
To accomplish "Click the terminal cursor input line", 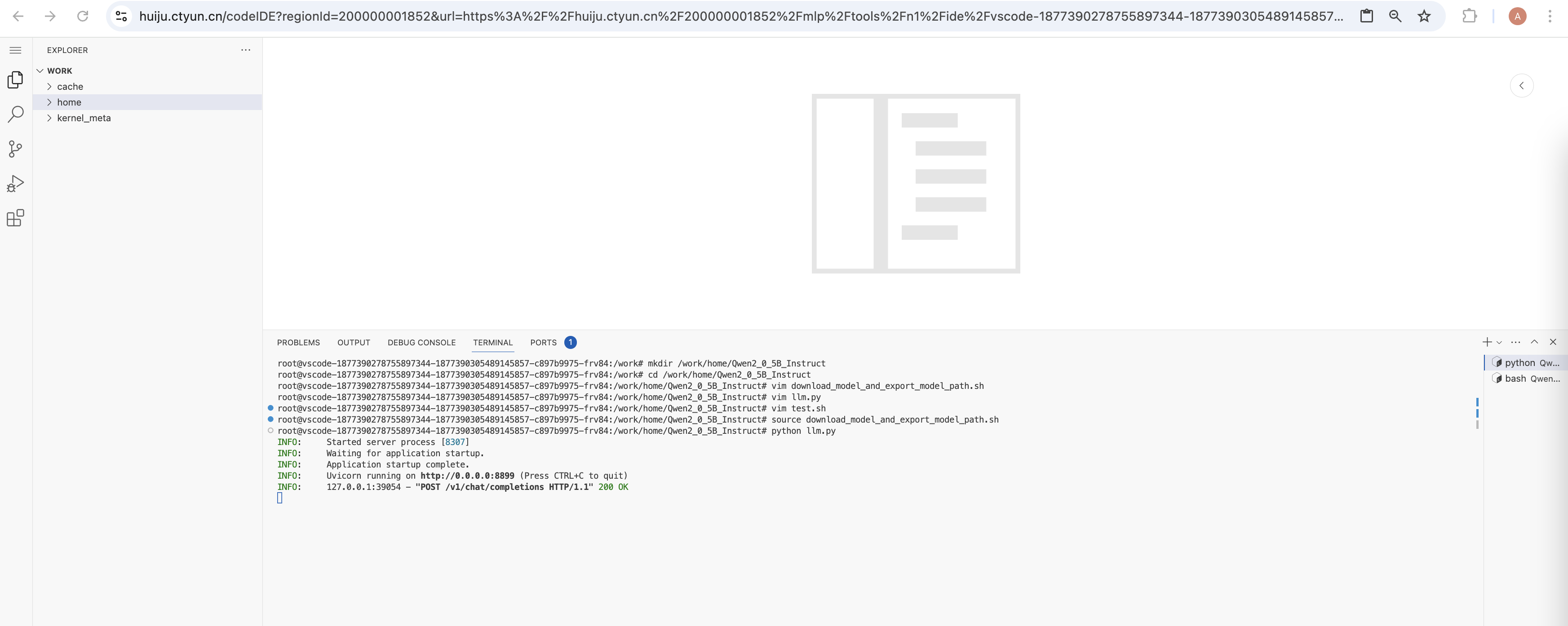I will click(279, 498).
